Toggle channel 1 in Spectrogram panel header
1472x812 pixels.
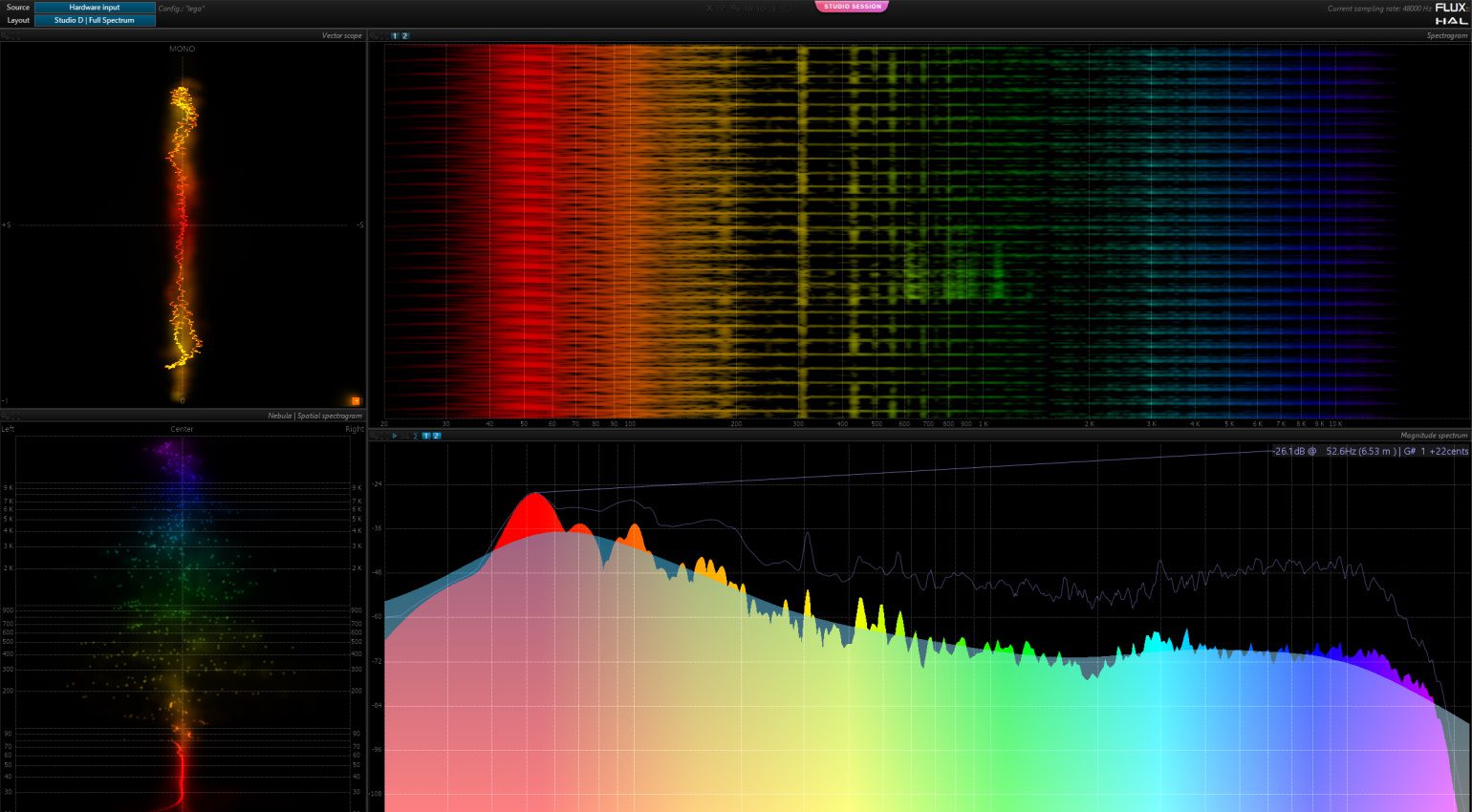tap(395, 36)
